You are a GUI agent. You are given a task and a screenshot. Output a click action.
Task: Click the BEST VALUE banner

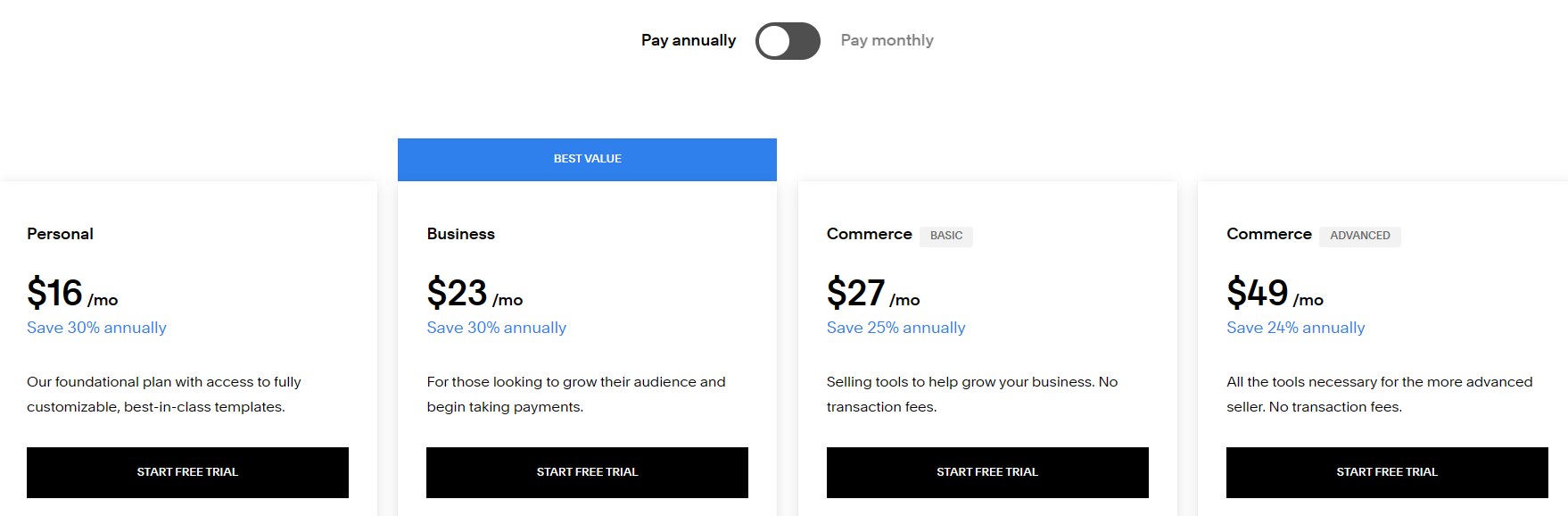point(587,159)
